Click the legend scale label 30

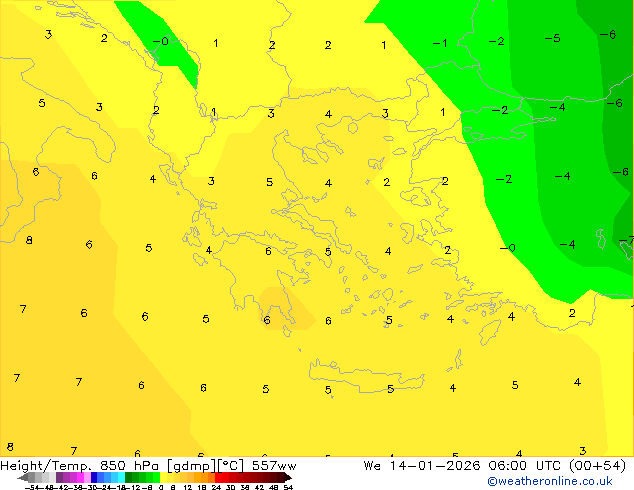pyautogui.click(x=230, y=487)
